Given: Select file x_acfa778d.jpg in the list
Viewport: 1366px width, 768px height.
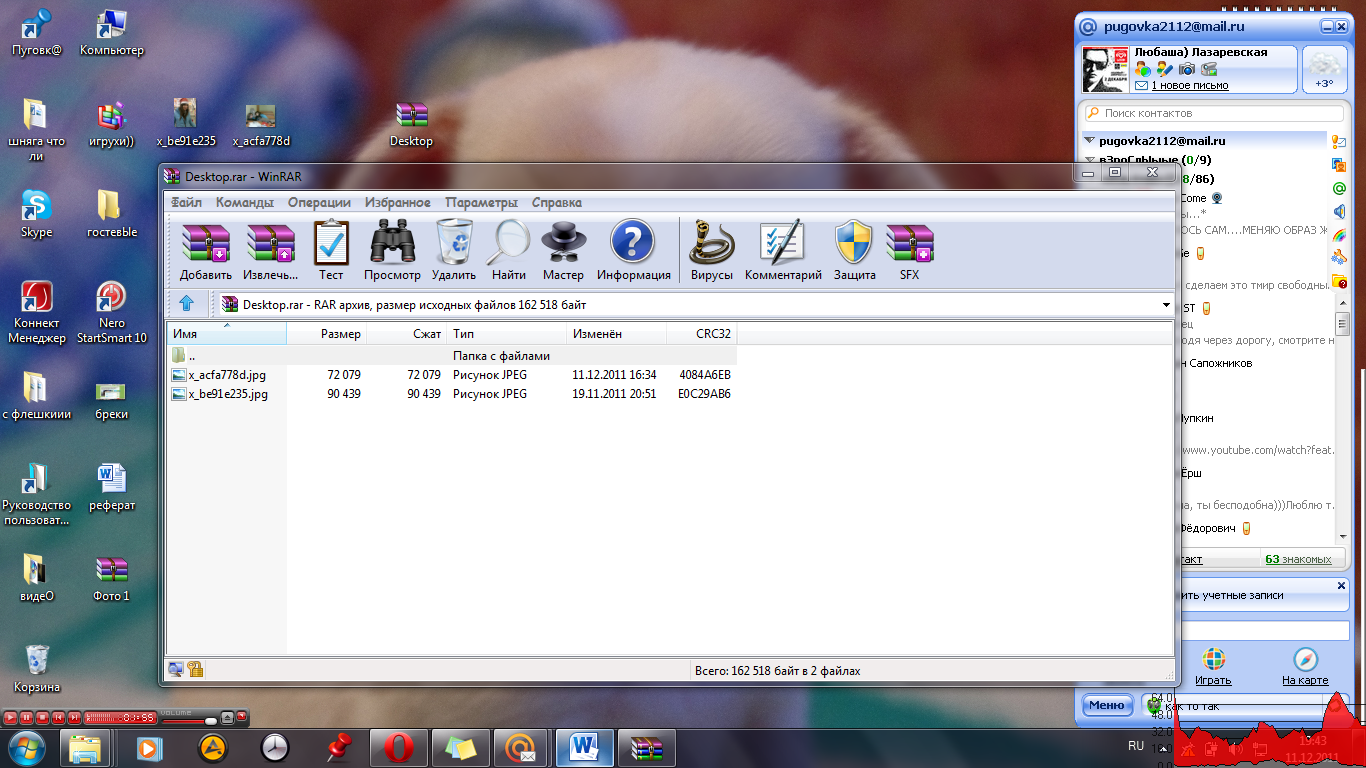Looking at the screenshot, I should [x=453, y=375].
